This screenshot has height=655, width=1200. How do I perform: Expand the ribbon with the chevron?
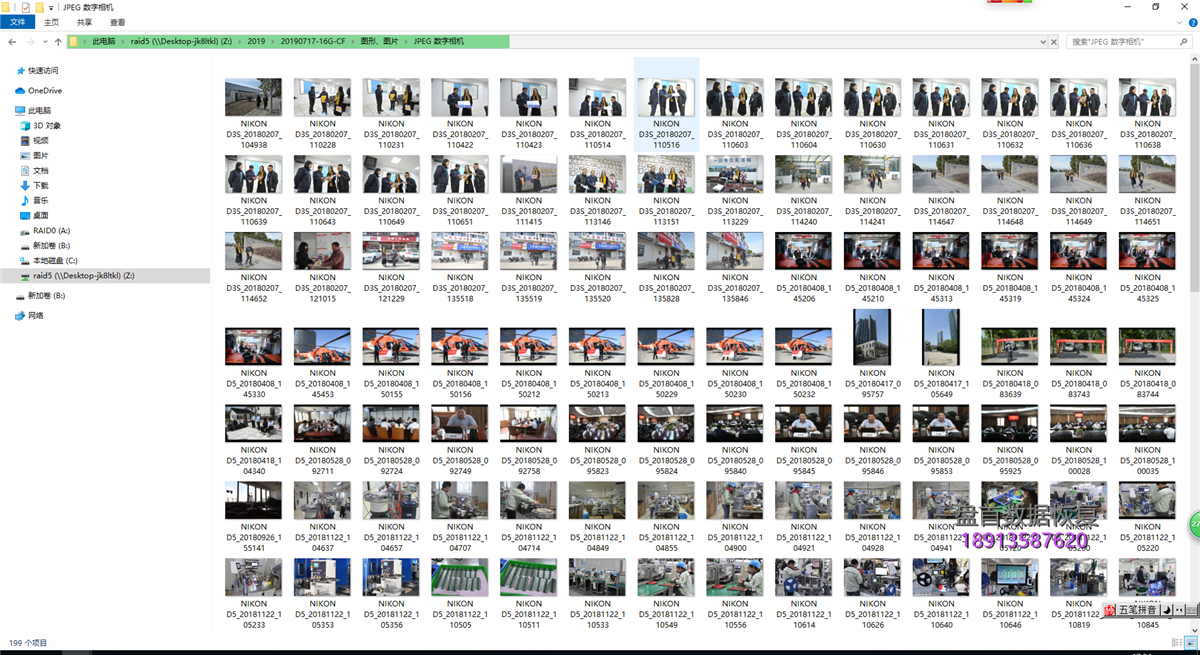point(1177,22)
